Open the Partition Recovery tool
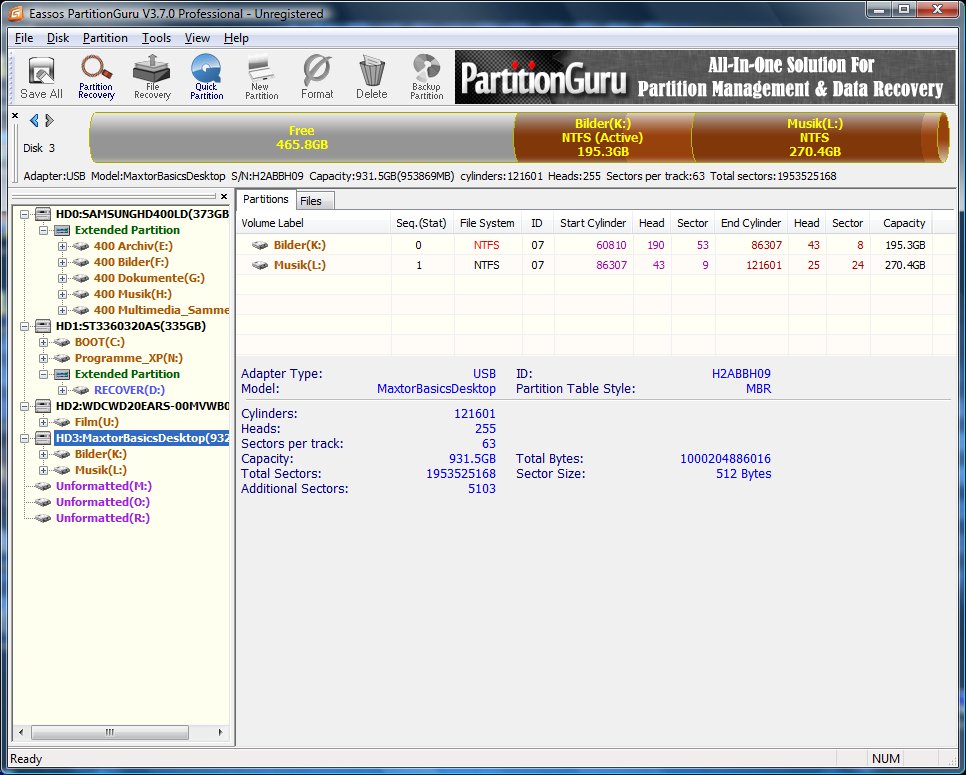This screenshot has height=775, width=966. point(96,78)
